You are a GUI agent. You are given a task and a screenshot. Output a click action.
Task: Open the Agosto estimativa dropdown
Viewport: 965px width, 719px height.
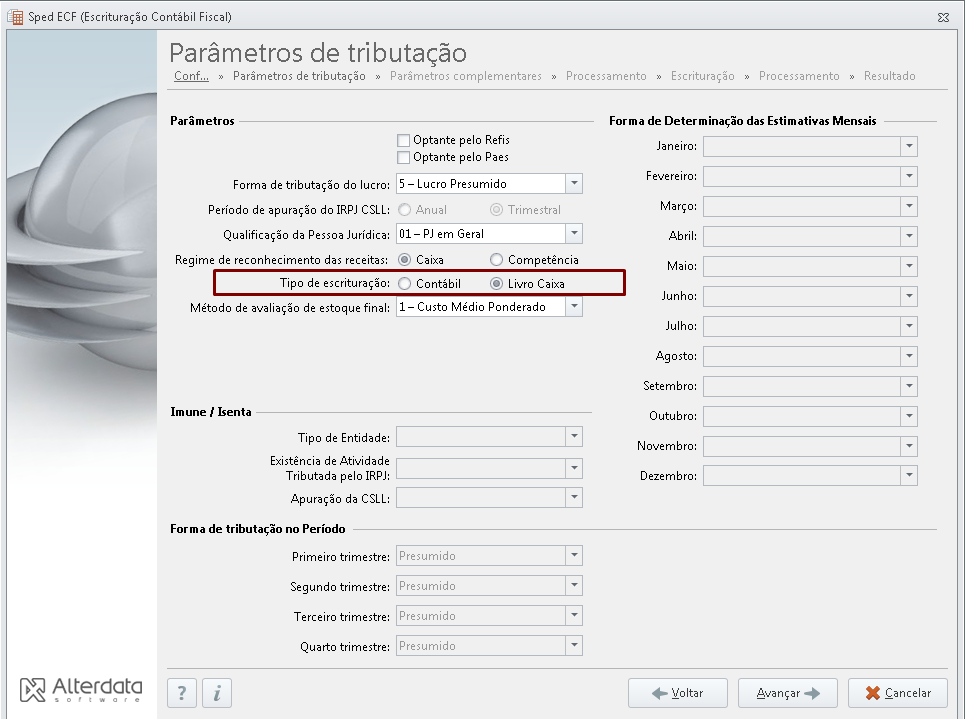point(909,356)
